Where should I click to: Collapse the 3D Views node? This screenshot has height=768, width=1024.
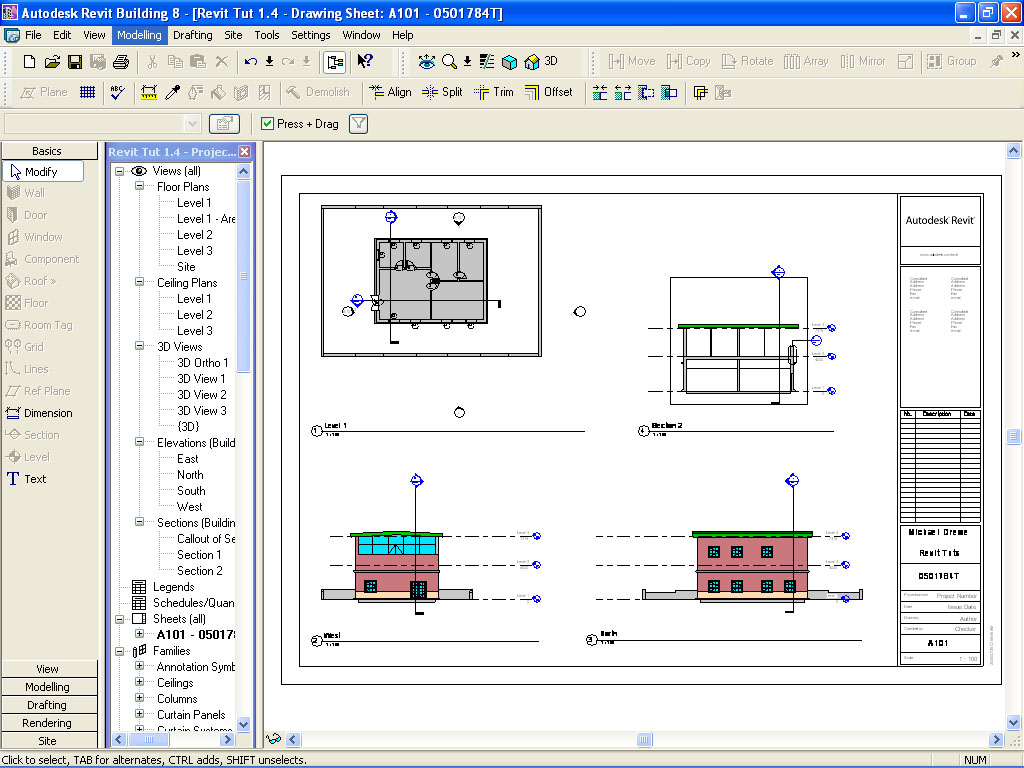tap(139, 346)
